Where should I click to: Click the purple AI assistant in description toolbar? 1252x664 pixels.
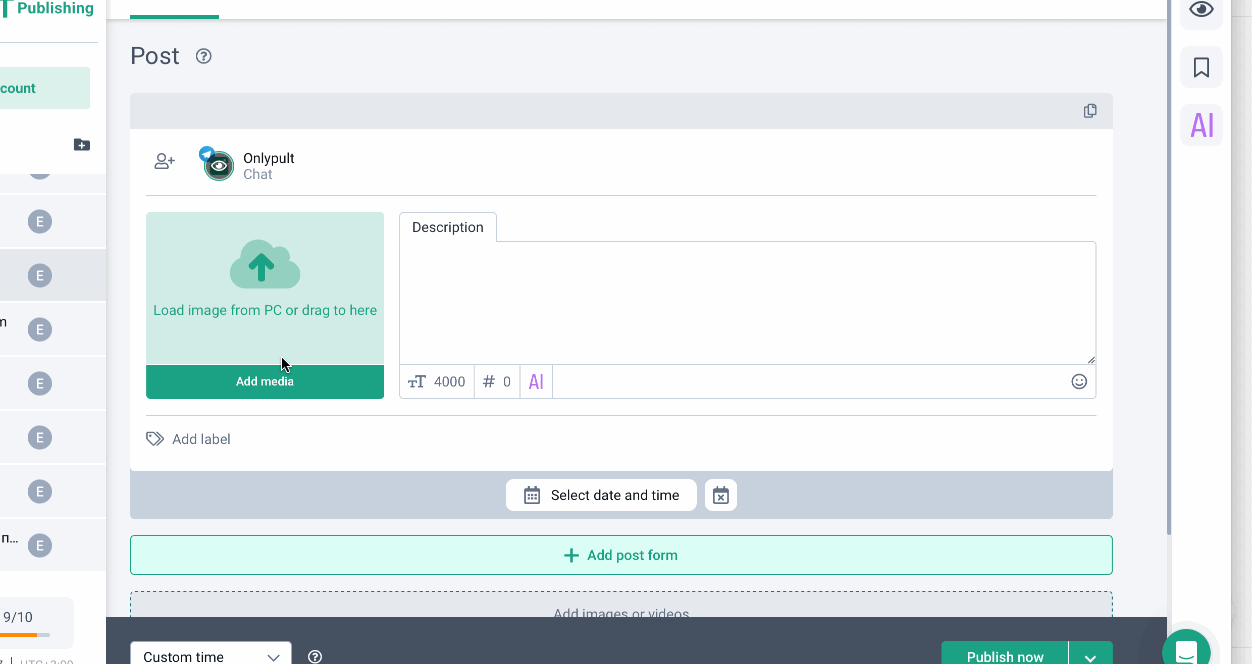(536, 381)
